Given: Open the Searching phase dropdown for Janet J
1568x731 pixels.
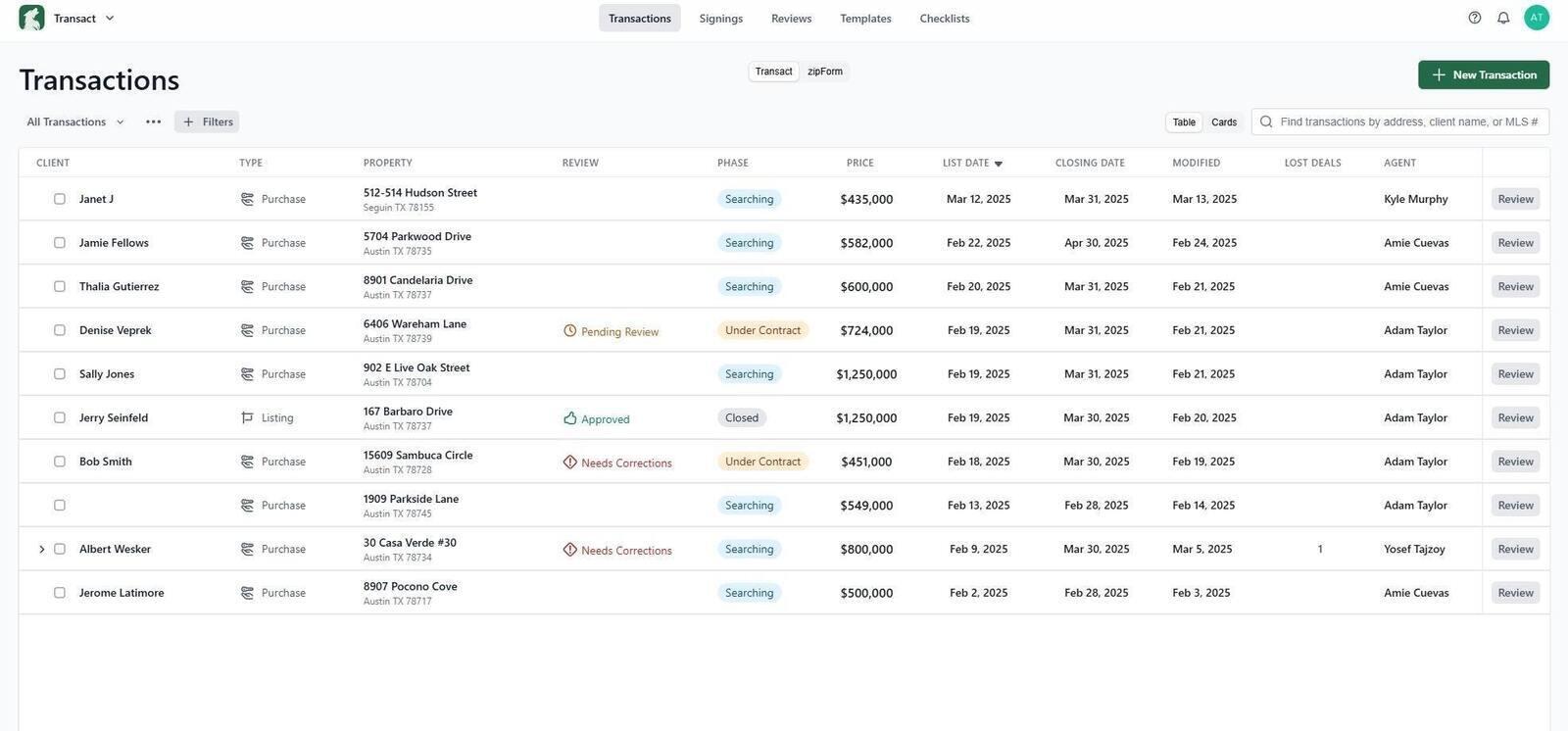Looking at the screenshot, I should click(x=750, y=199).
